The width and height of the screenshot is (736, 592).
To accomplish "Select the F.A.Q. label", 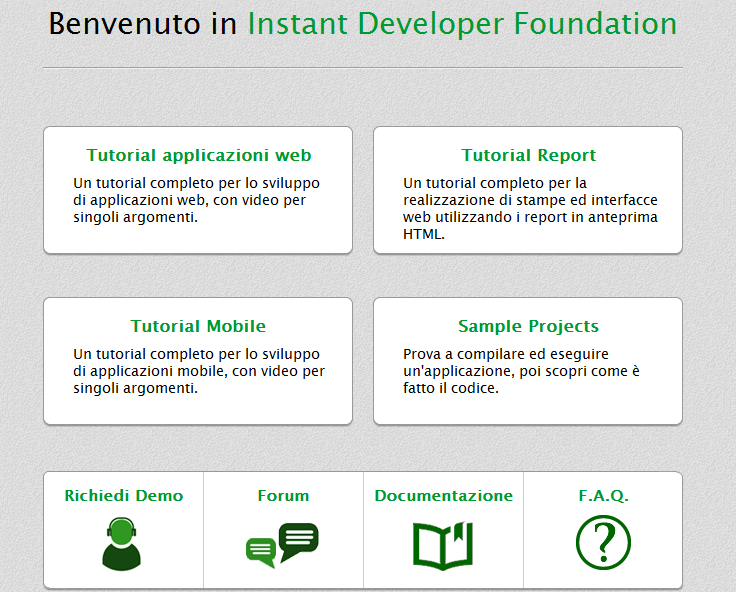I will point(603,495).
